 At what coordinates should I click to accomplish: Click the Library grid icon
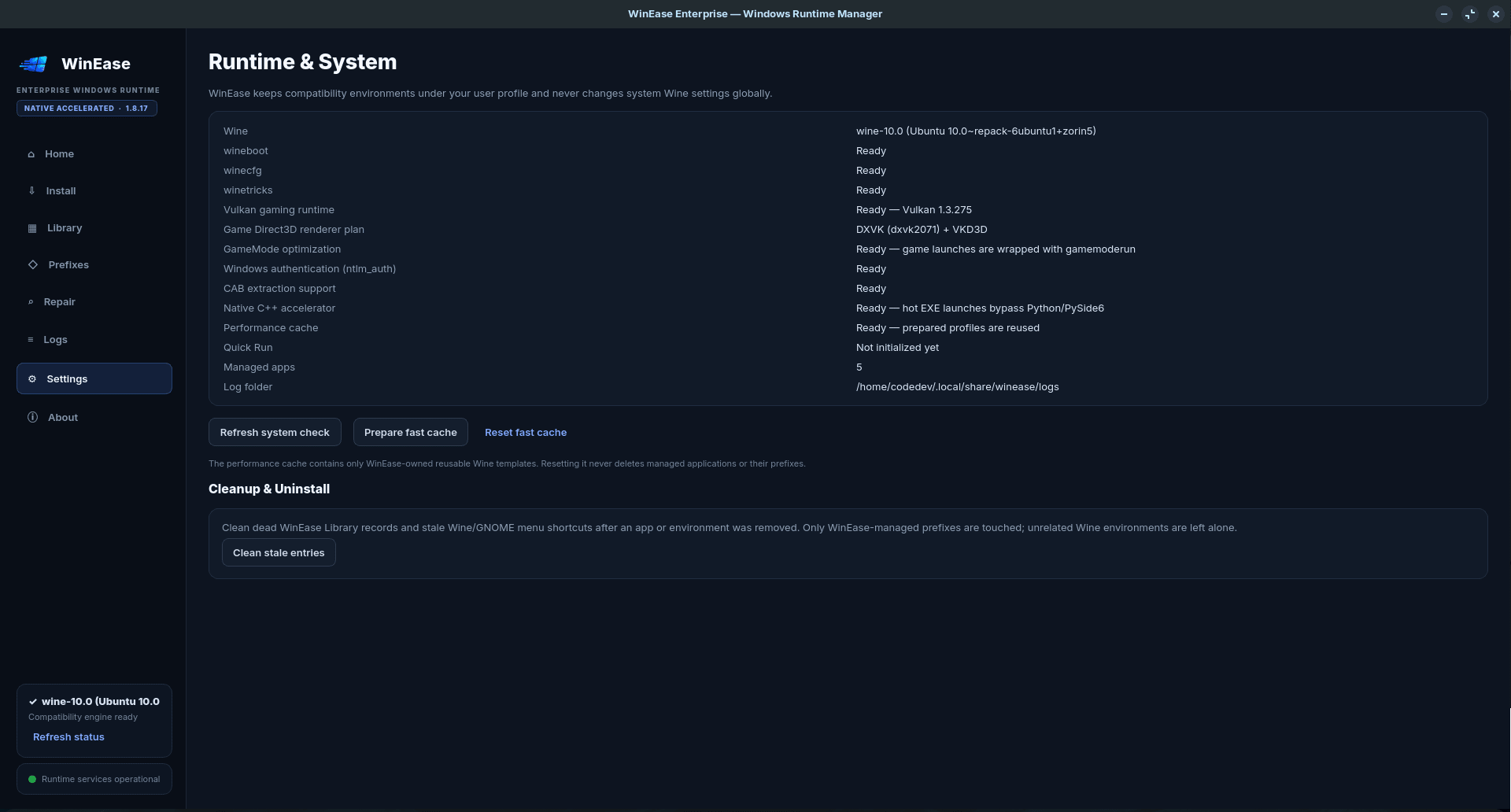click(x=32, y=228)
